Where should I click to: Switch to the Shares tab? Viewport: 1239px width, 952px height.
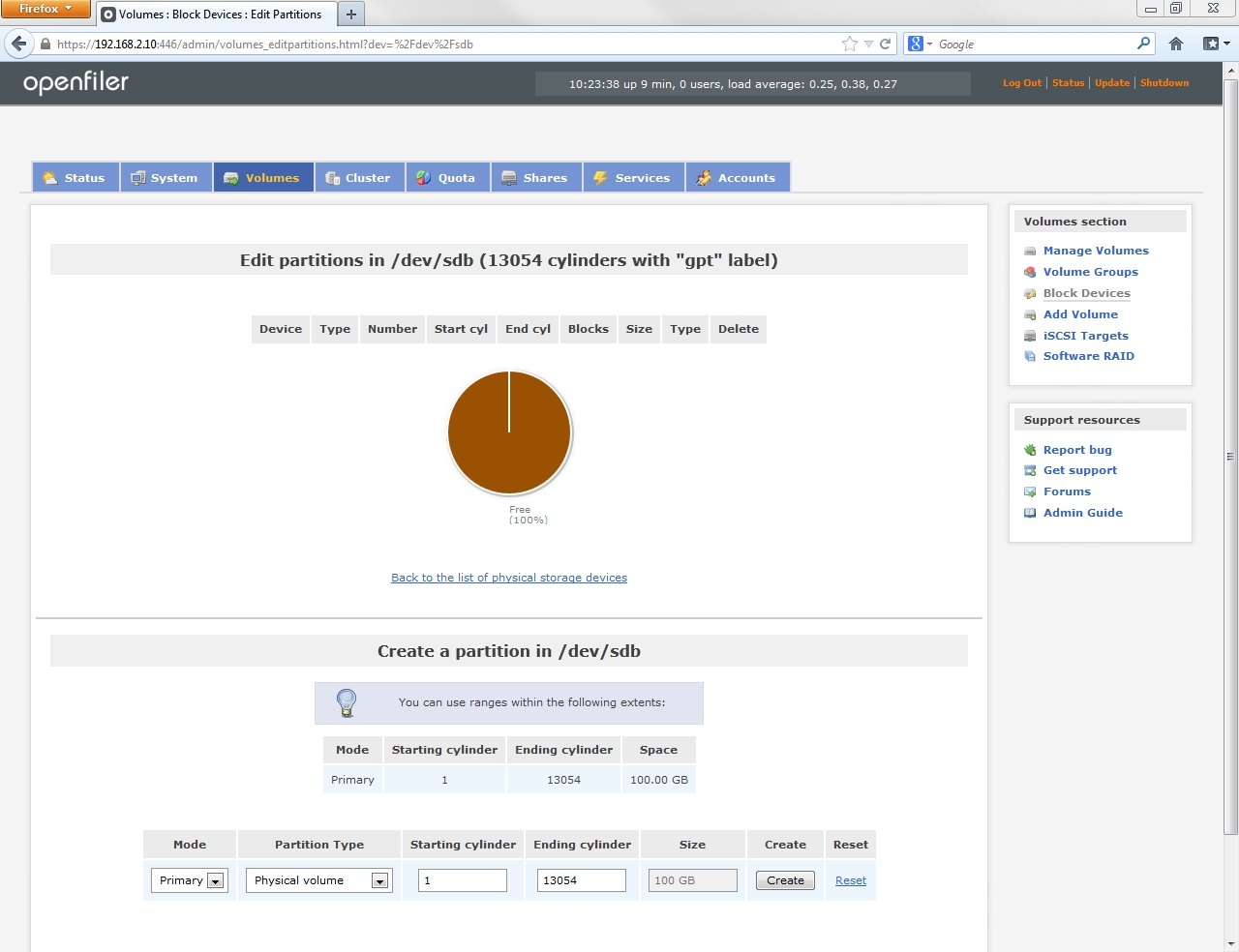535,178
